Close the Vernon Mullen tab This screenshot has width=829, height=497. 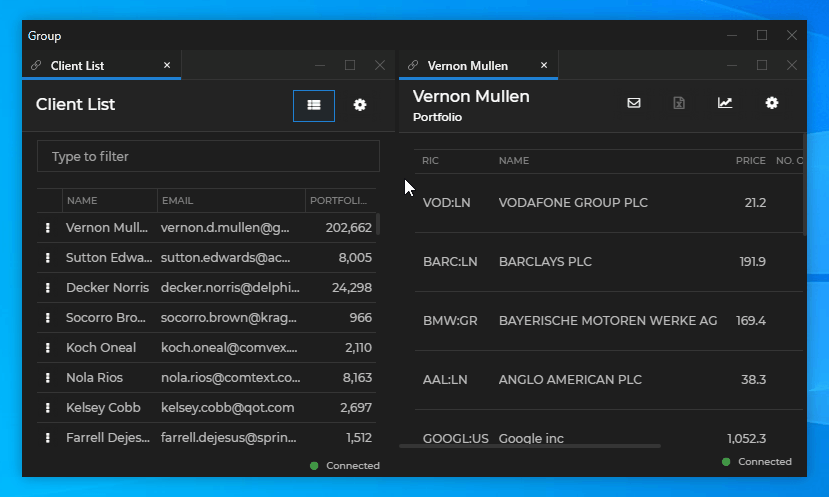pos(544,65)
